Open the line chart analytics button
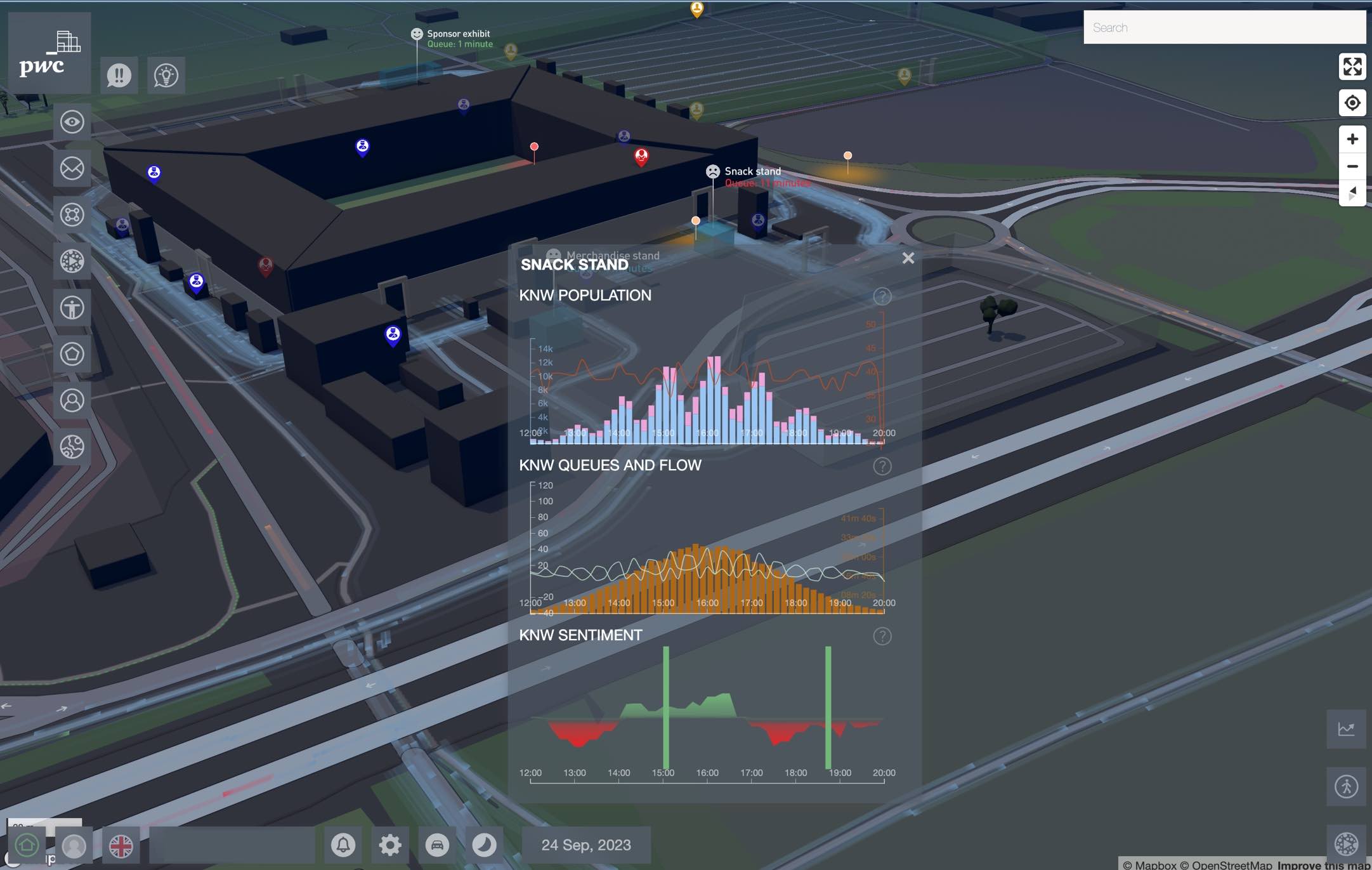The height and width of the screenshot is (870, 1372). [x=1346, y=729]
